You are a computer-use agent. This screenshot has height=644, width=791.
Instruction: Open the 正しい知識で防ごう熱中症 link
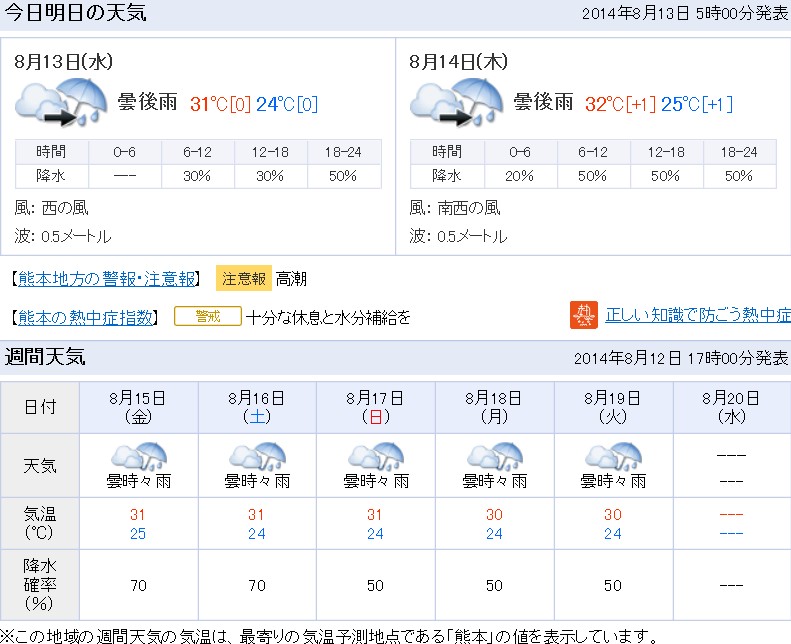pos(697,315)
